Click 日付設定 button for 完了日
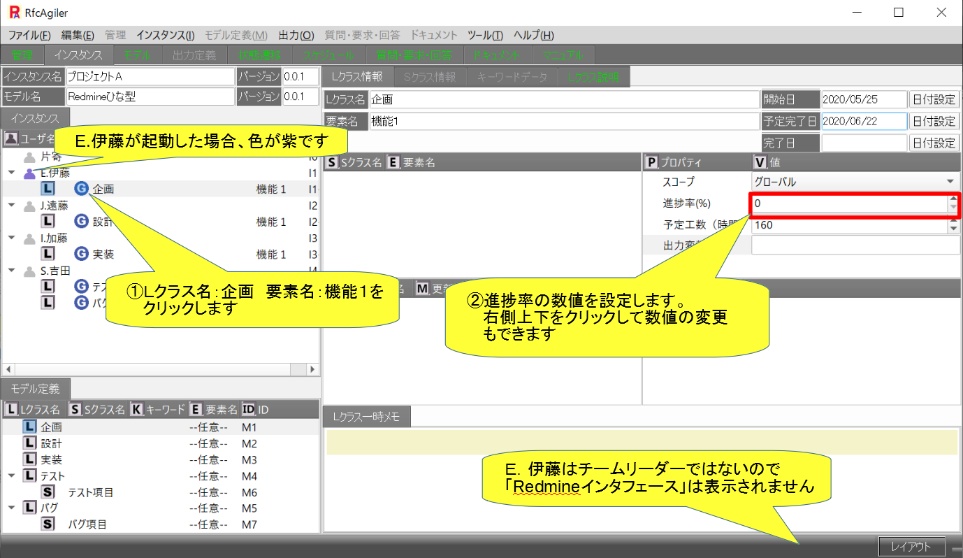The height and width of the screenshot is (558, 963). coord(934,143)
